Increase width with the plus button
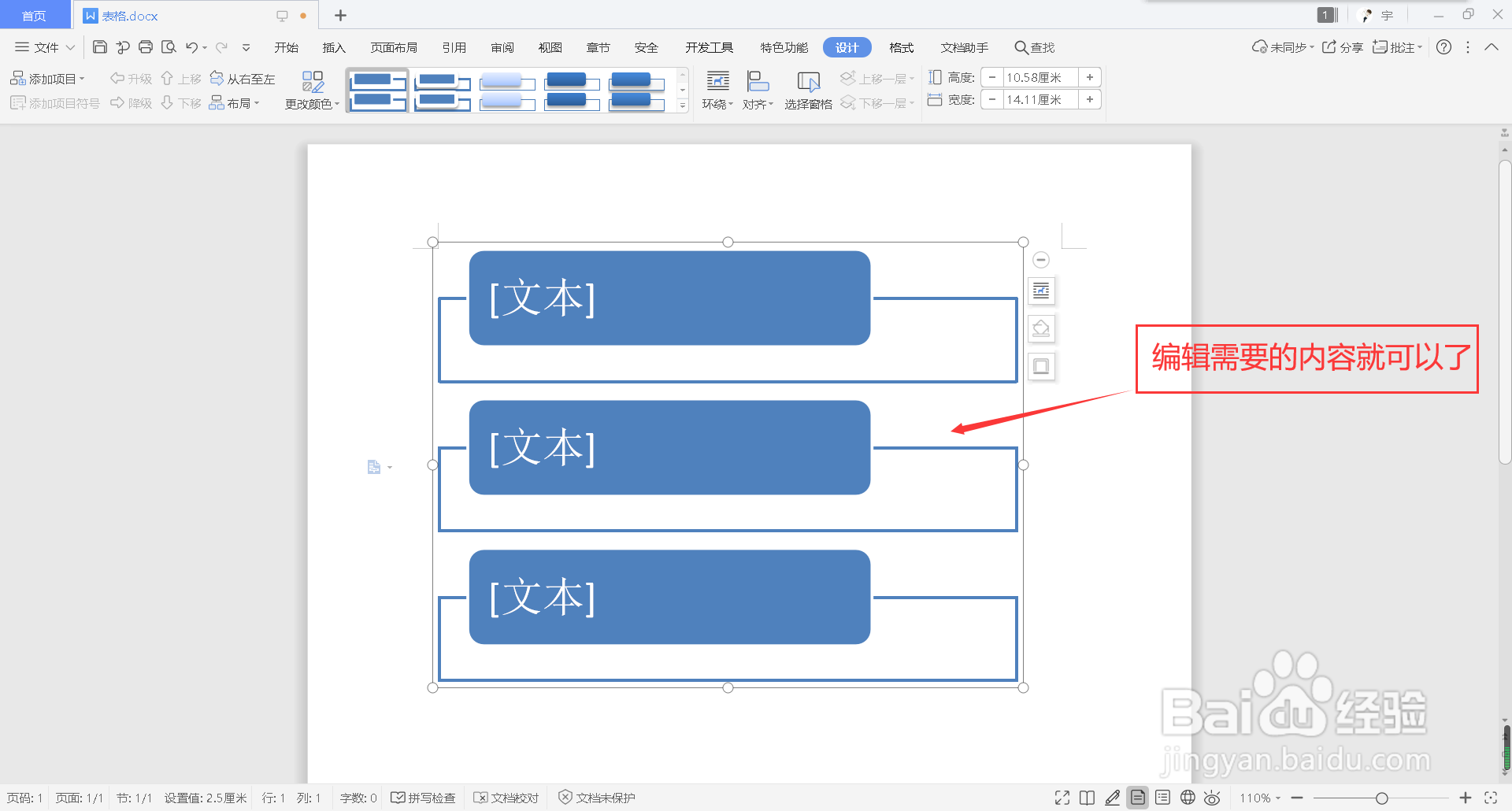Screen dimensions: 1512x811 click(1090, 99)
